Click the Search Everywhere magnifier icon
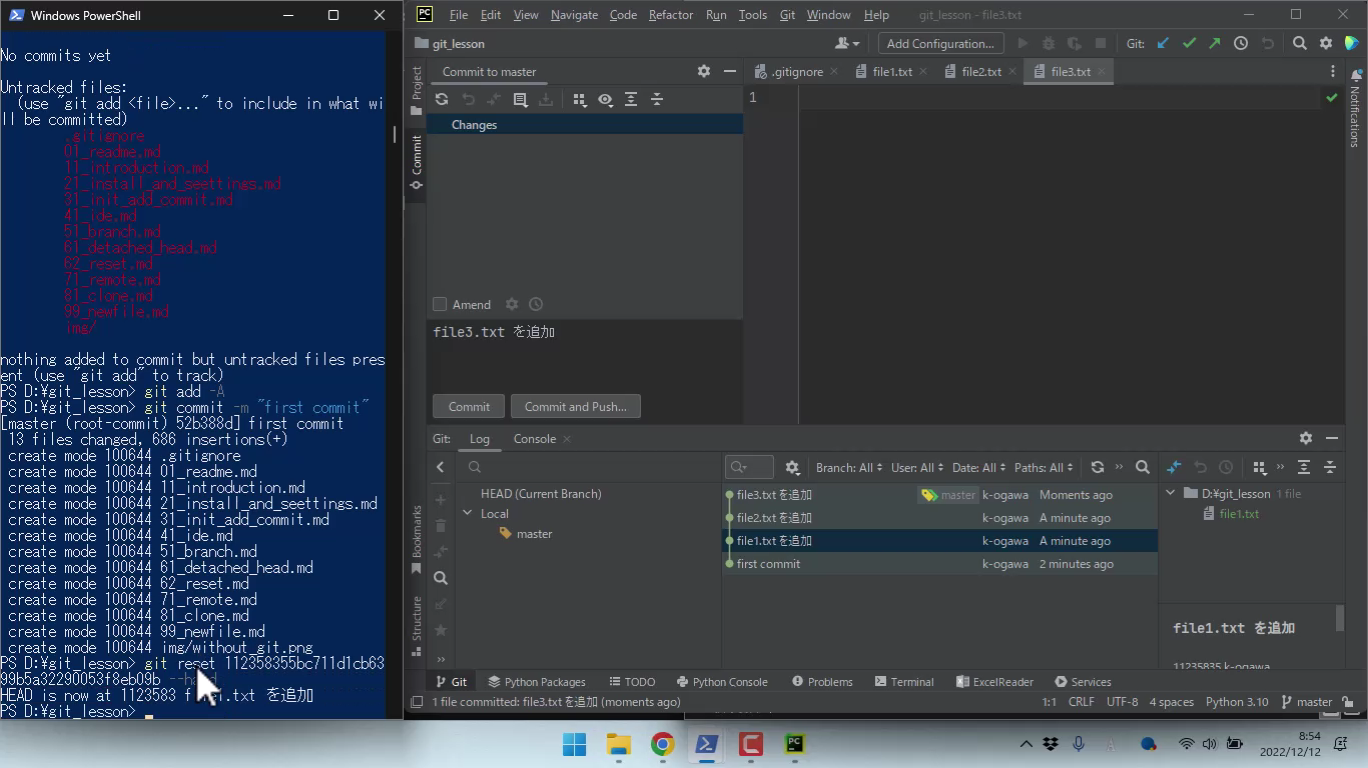 (x=1299, y=43)
